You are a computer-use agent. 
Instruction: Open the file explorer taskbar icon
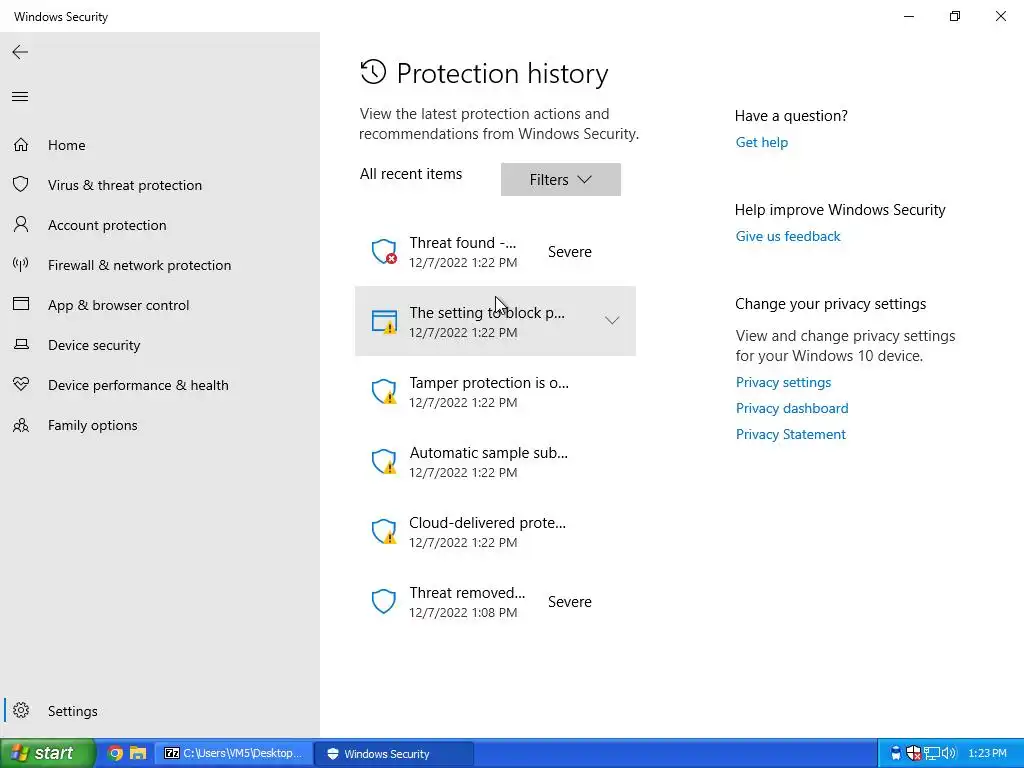click(138, 753)
